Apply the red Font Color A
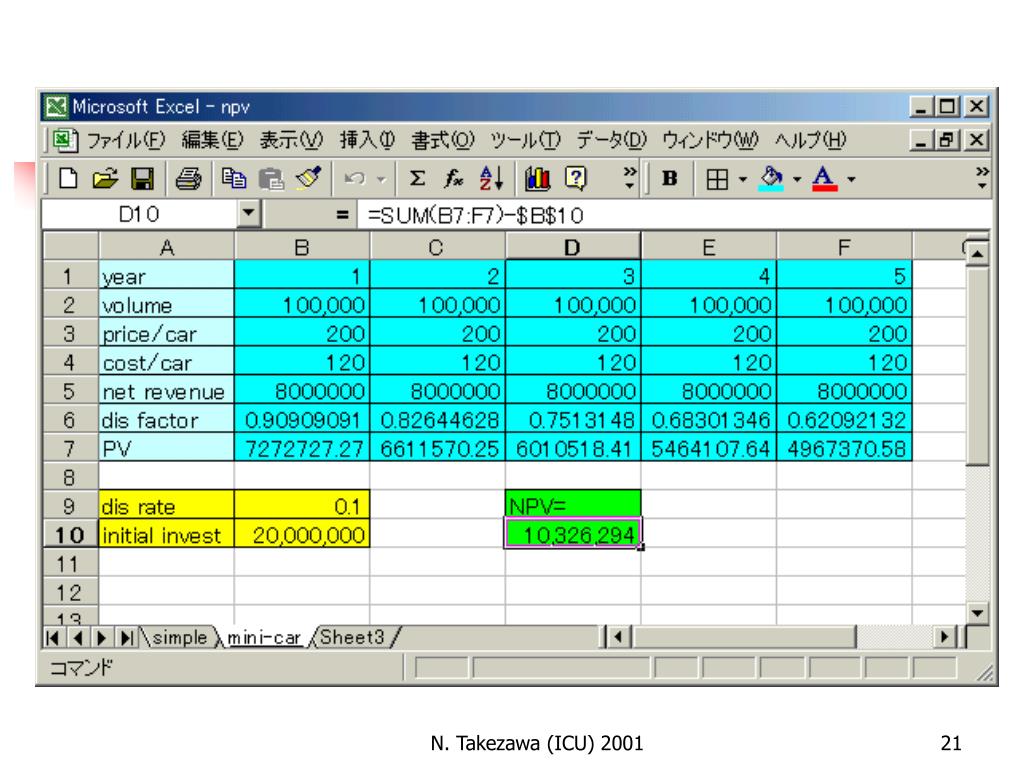Image resolution: width=1024 pixels, height=768 pixels. pyautogui.click(x=825, y=178)
